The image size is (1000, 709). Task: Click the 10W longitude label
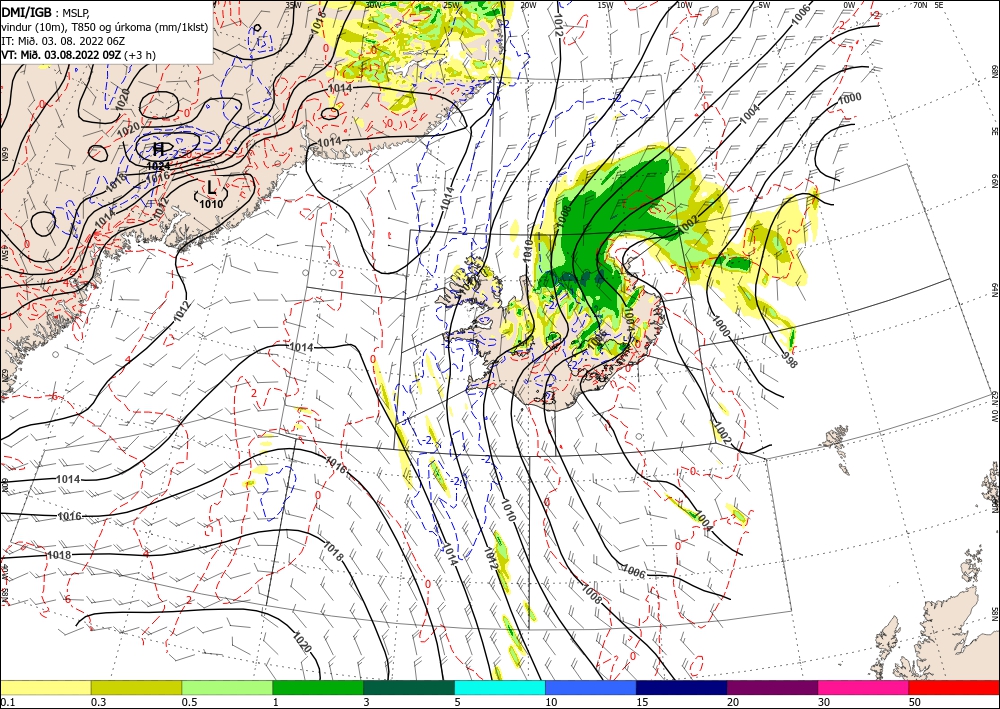(x=684, y=5)
